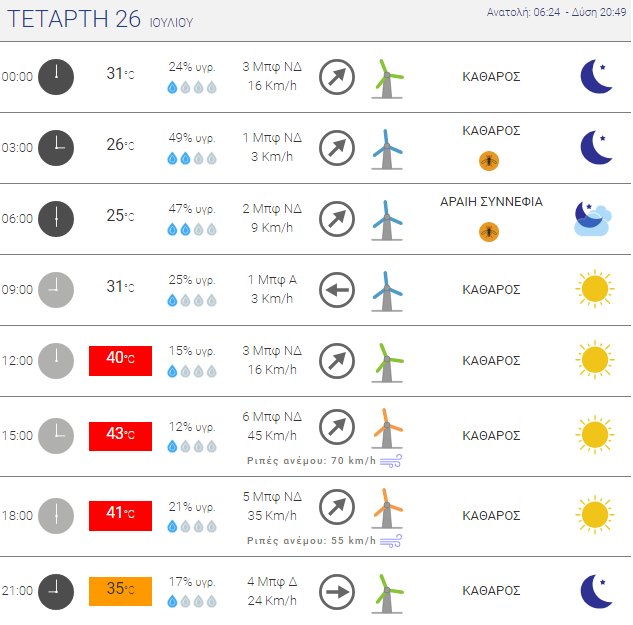Click the orange wind turbine at 15:00
Viewport: 633px width, 625px height.
tap(387, 428)
